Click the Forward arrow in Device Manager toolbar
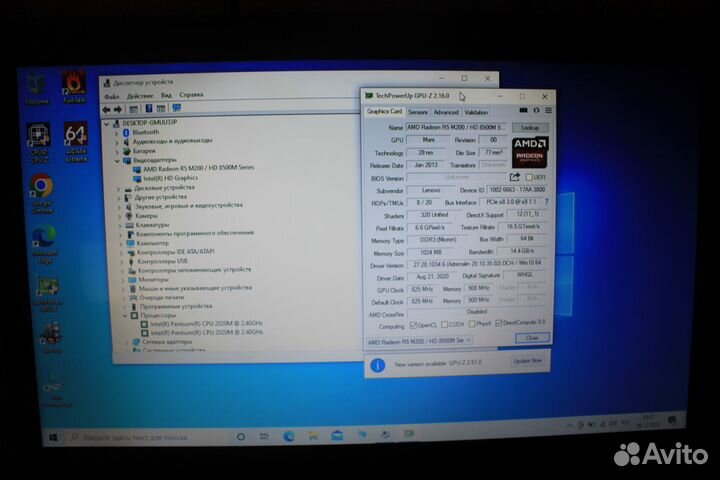This screenshot has width=720, height=480. point(118,109)
